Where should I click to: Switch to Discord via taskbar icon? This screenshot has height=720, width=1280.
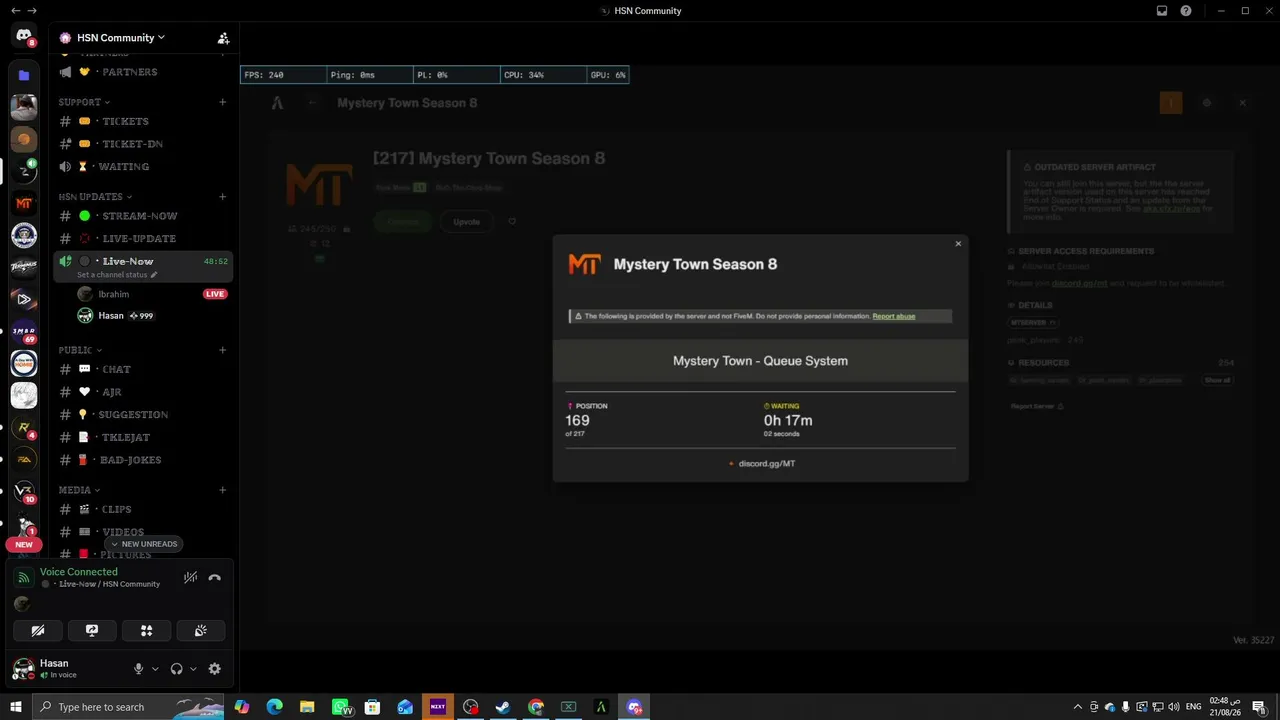634,707
